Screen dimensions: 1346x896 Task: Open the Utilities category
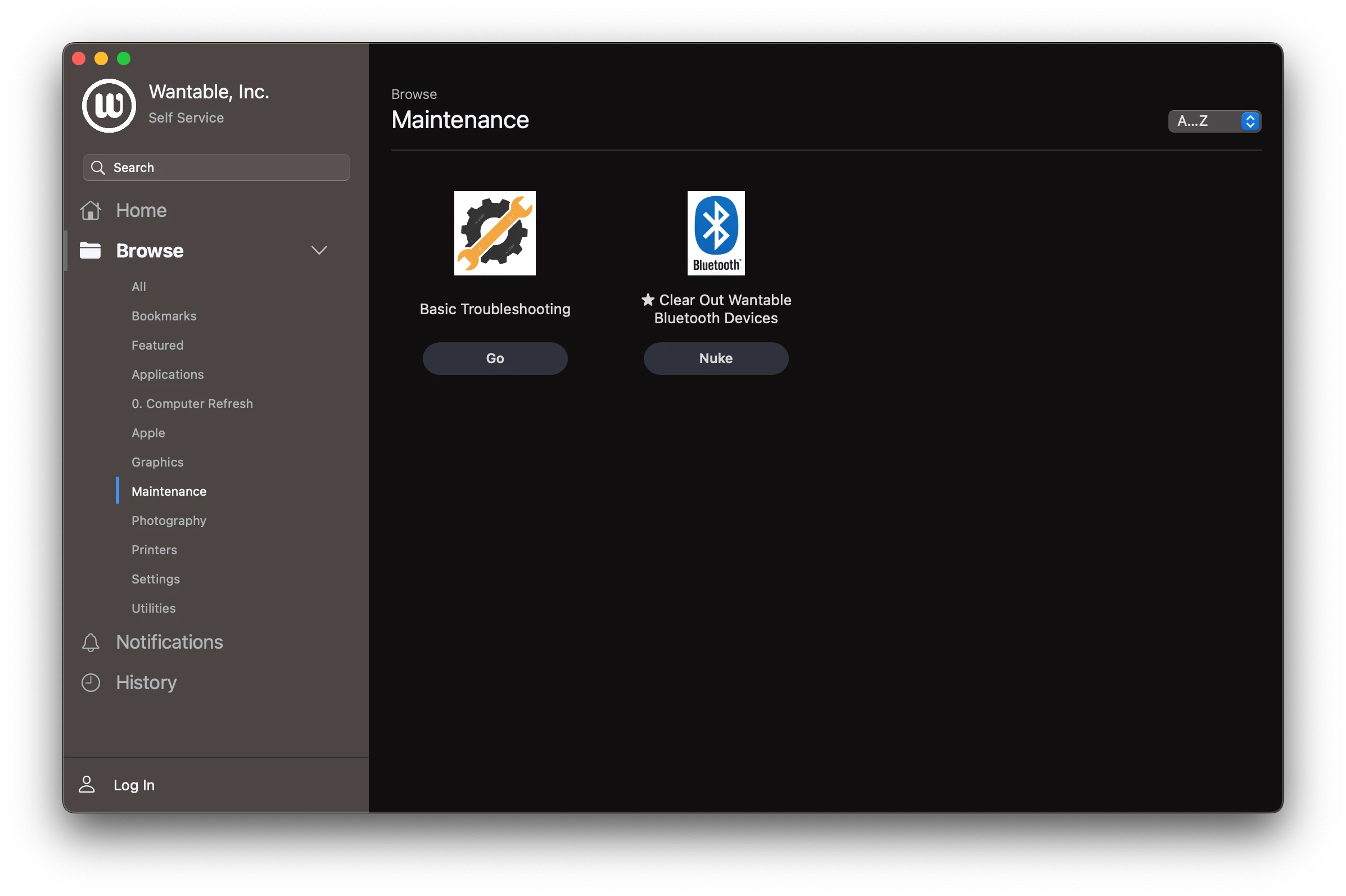[x=153, y=608]
